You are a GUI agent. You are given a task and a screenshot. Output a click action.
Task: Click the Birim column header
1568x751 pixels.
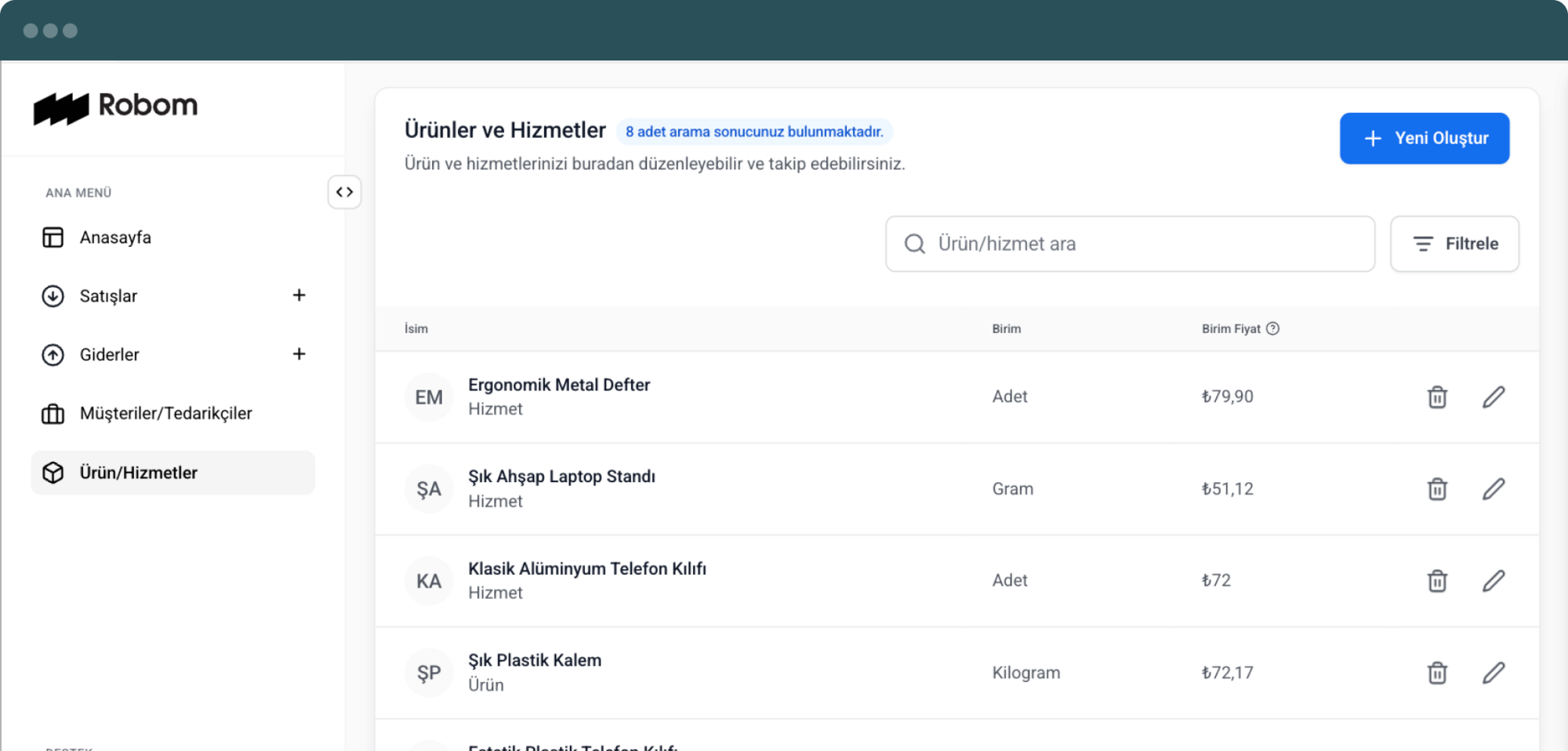(1007, 328)
